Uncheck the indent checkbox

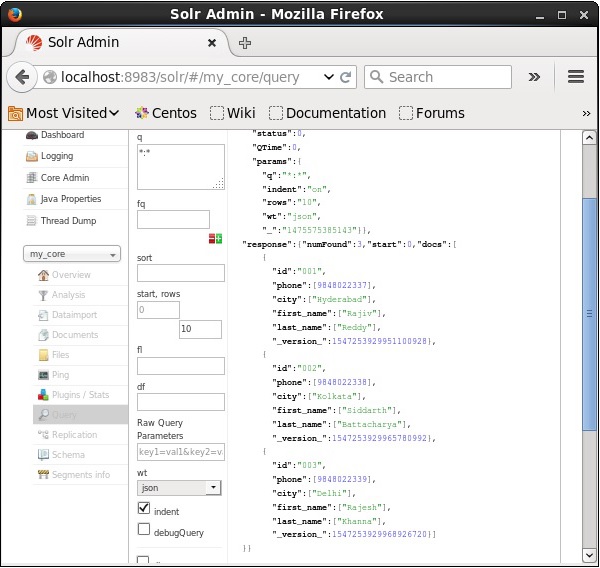(x=144, y=509)
